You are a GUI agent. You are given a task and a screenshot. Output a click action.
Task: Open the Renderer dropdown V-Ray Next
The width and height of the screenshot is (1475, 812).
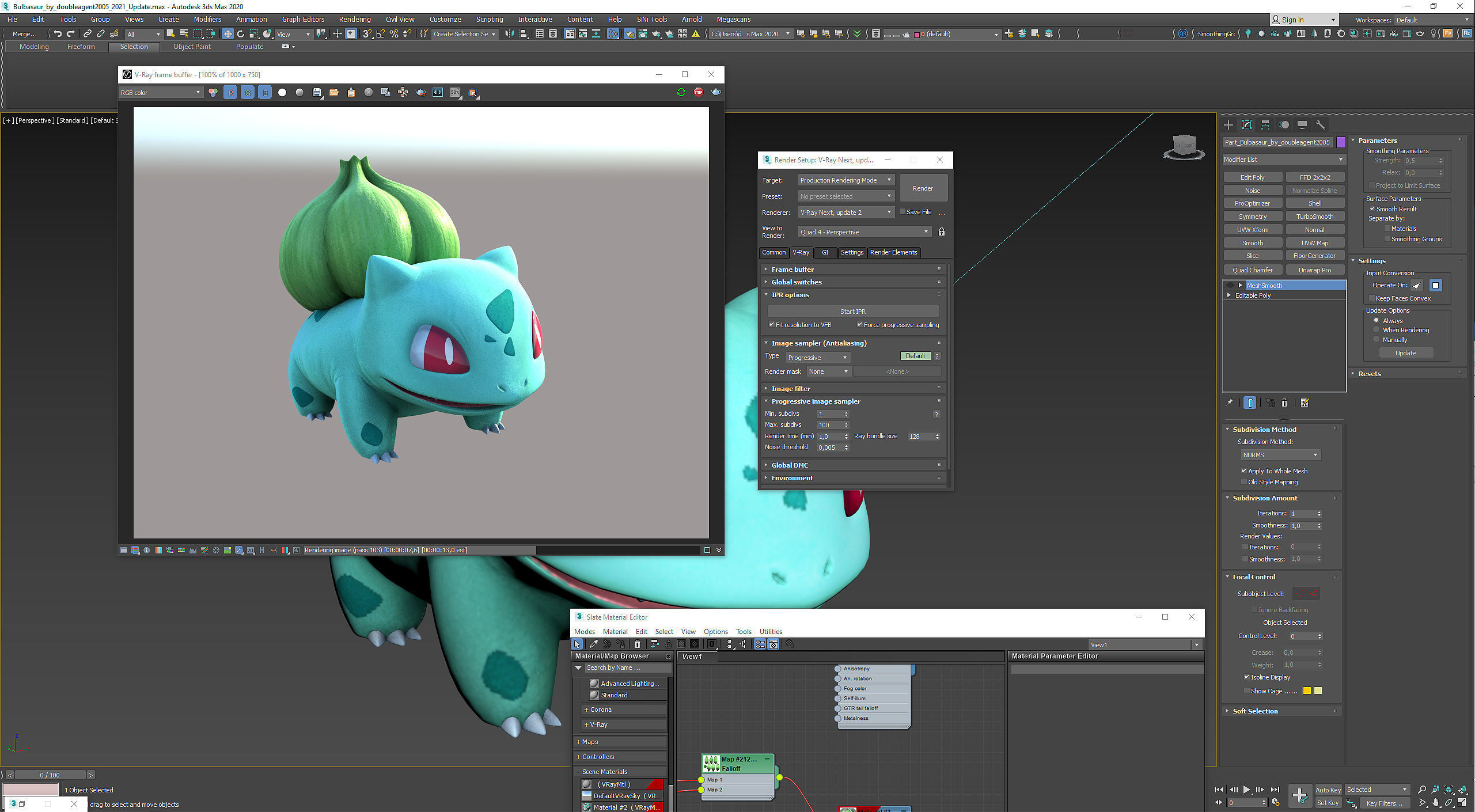846,213
